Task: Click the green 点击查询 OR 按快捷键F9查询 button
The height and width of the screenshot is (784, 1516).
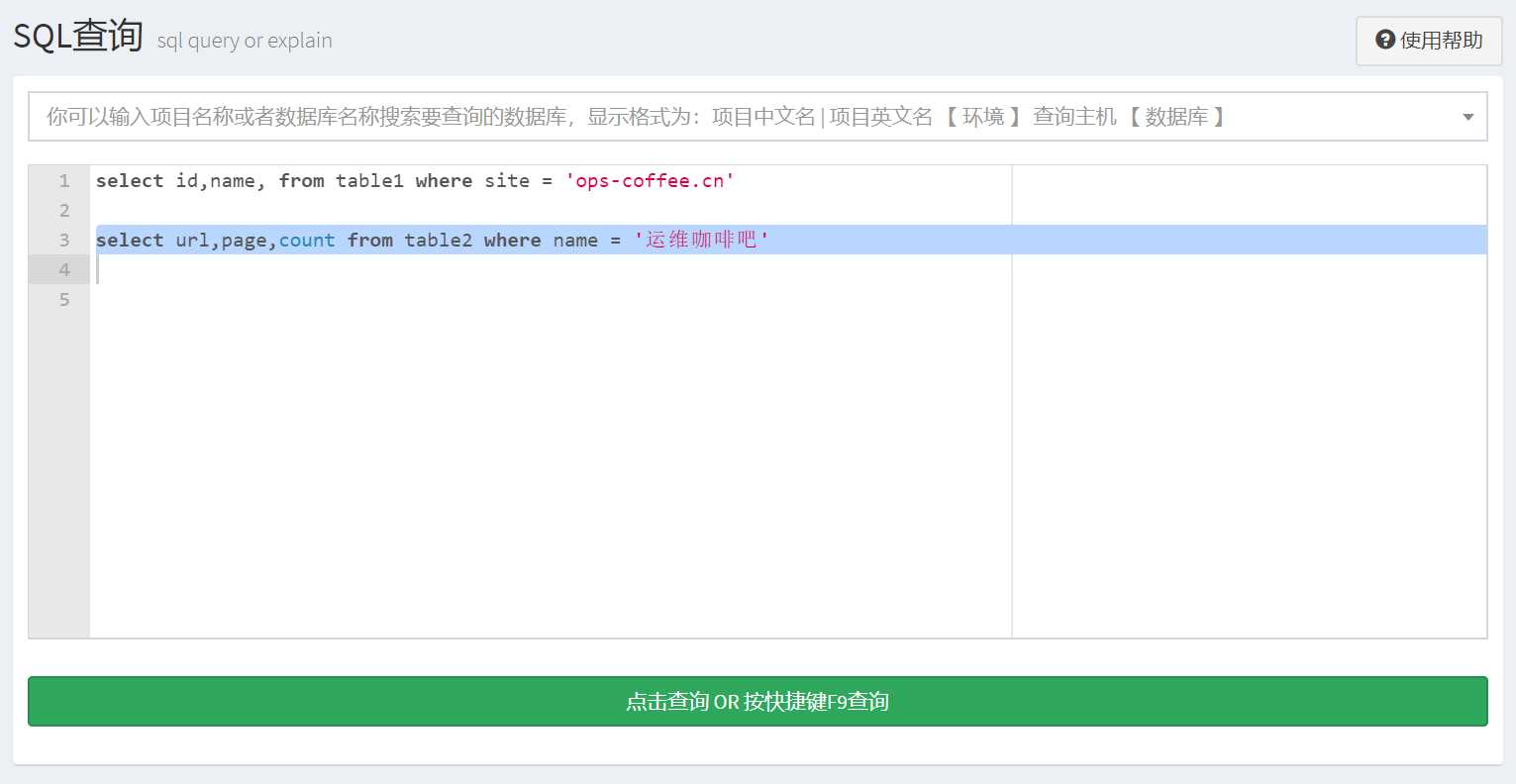Action: point(758,702)
